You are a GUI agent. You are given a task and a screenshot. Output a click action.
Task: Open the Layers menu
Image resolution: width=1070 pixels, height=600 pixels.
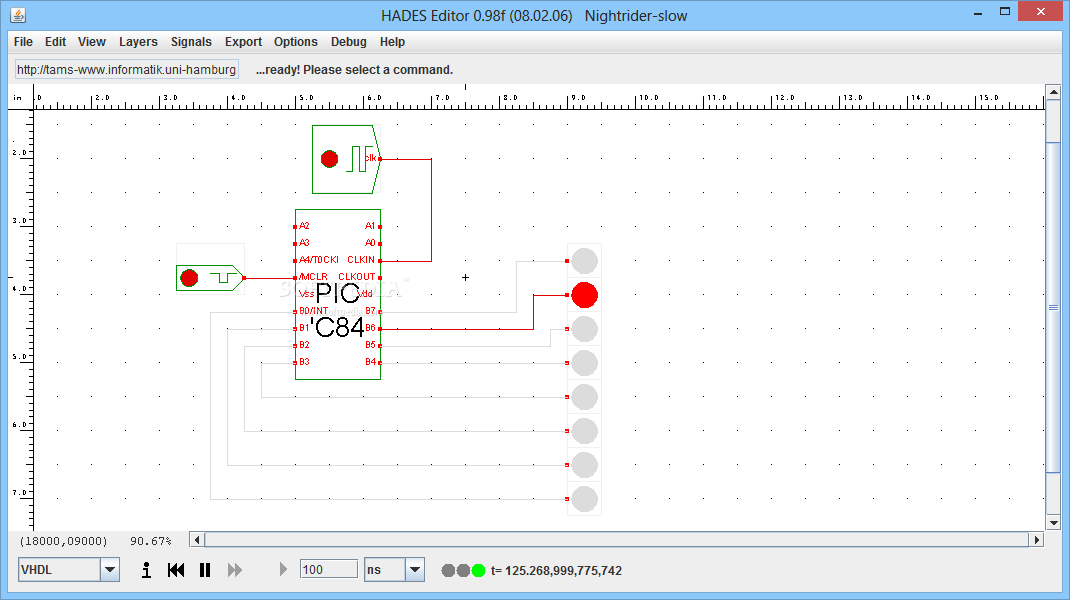pyautogui.click(x=138, y=42)
